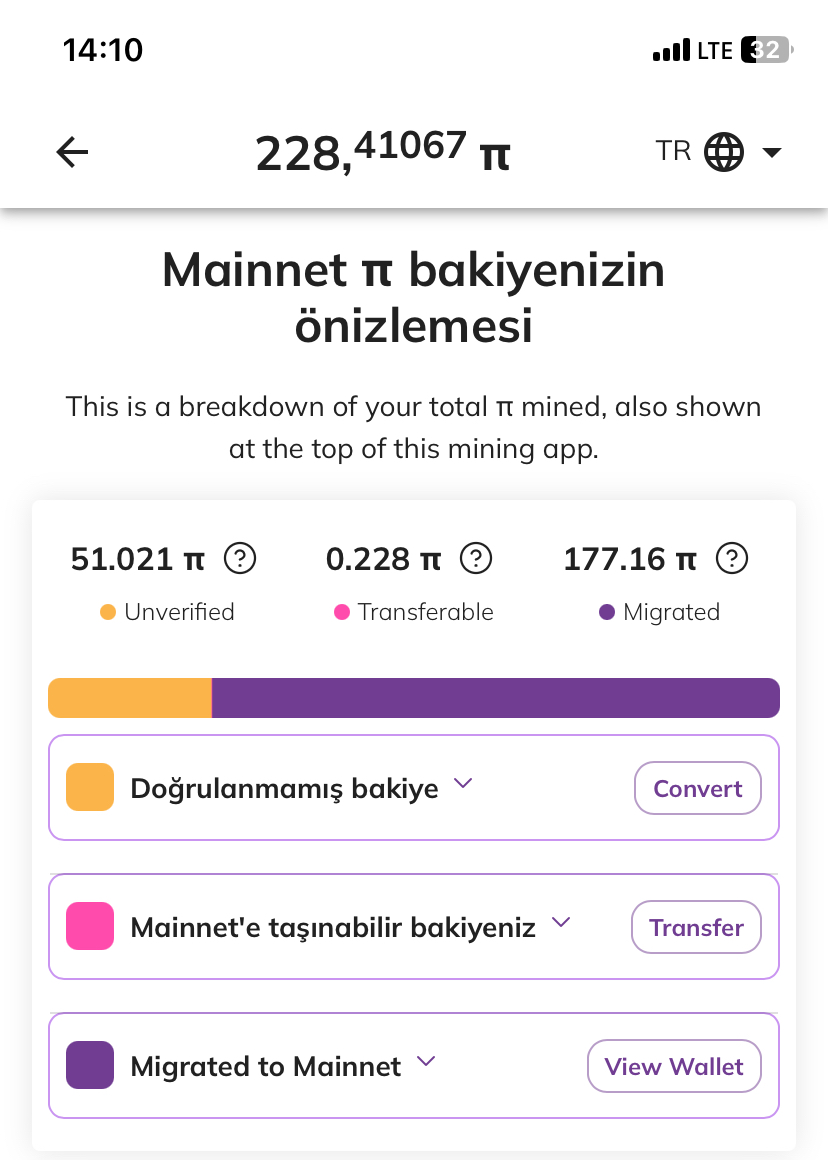The image size is (828, 1160).
Task: Click the Convert button
Action: point(698,789)
